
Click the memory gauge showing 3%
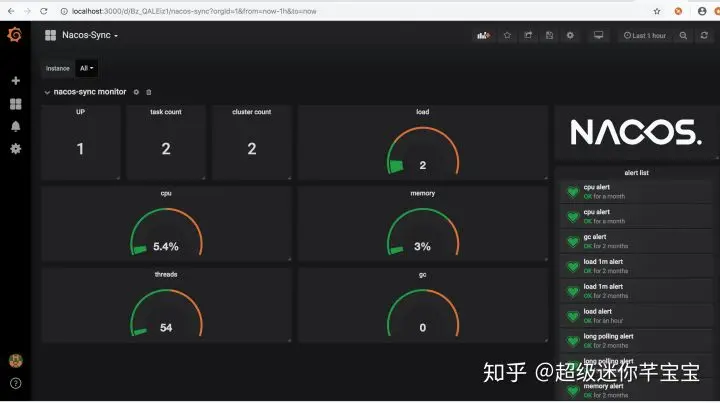tap(422, 232)
